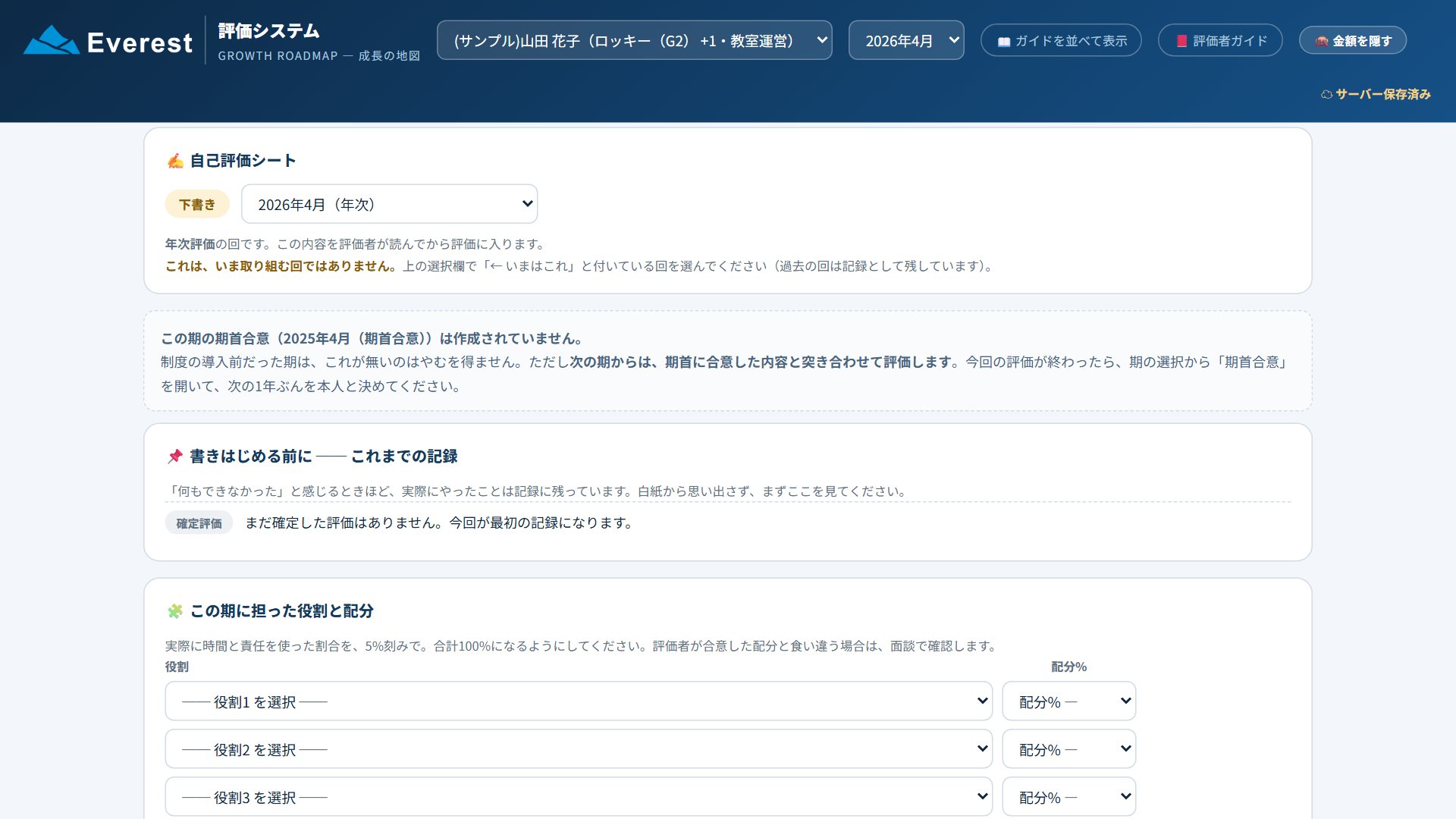
Task: Click the red book icon in 評価者ガイド
Action: coord(1181,41)
